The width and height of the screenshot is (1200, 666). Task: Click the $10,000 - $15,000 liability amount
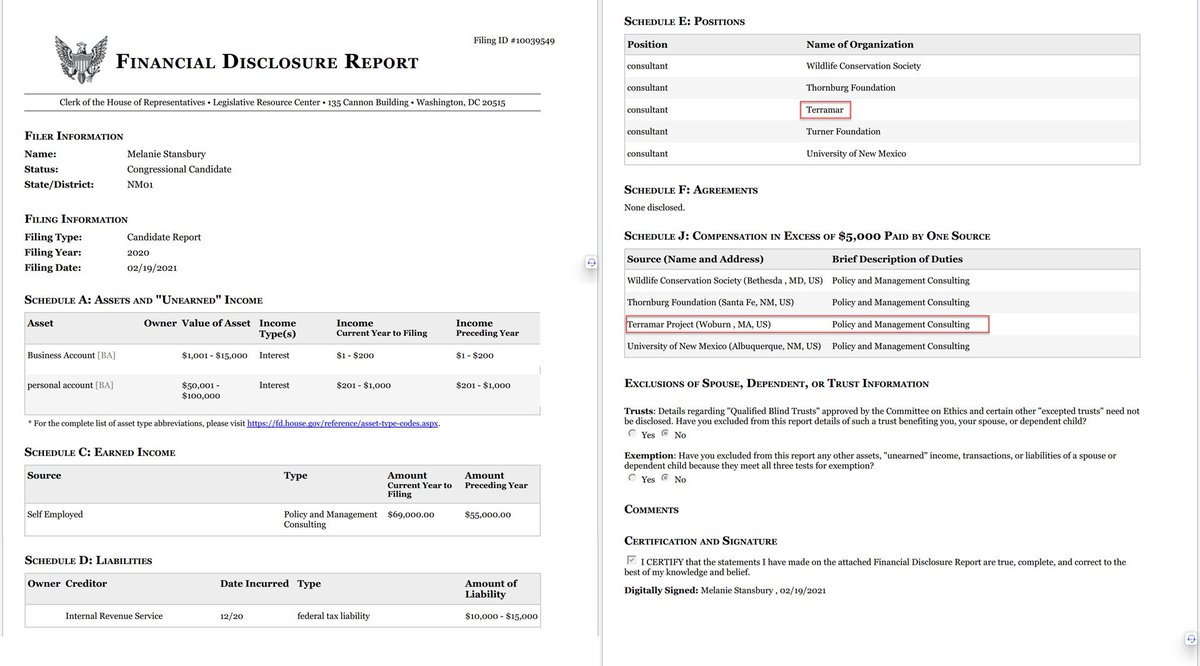pyautogui.click(x=501, y=616)
